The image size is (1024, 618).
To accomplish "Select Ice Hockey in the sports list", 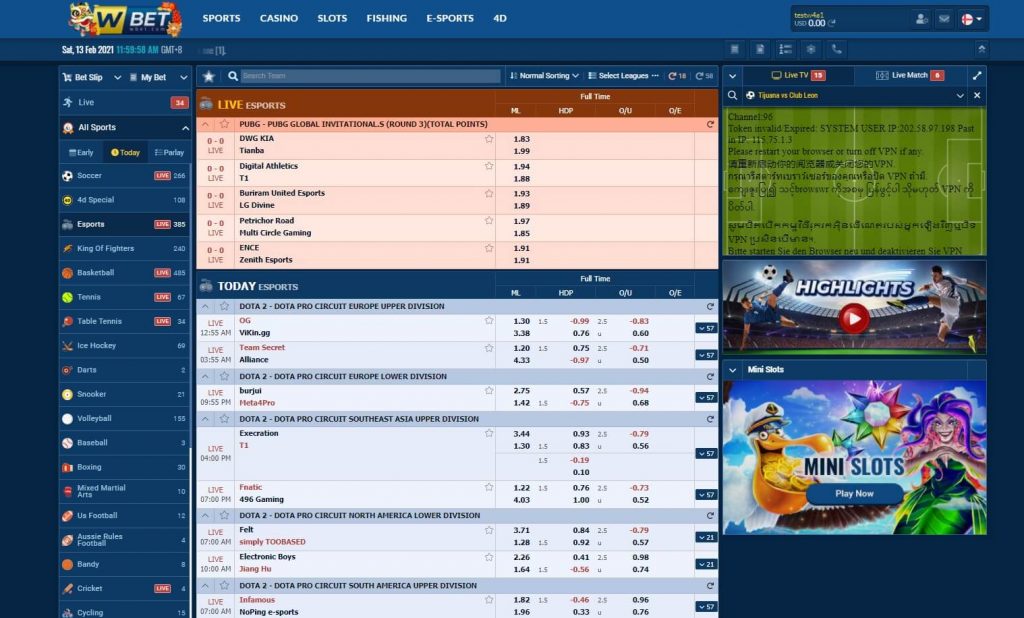I will click(124, 345).
